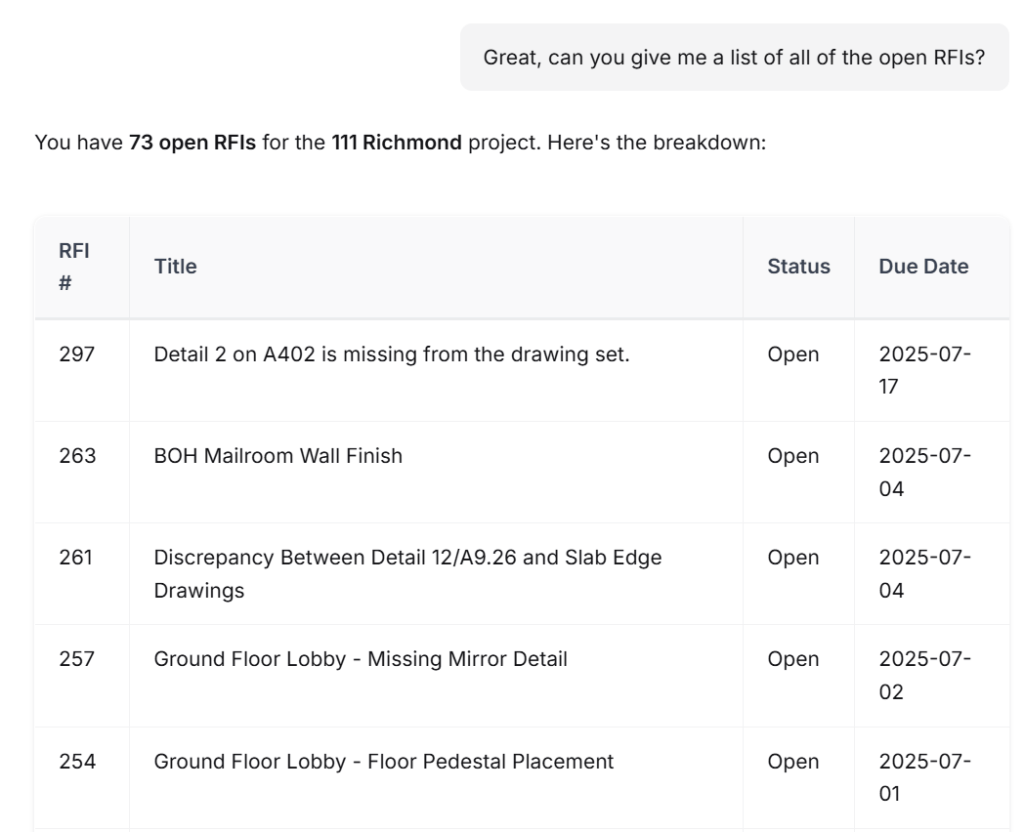Click RFI number 263
Image resolution: width=1024 pixels, height=832 pixels.
(77, 456)
